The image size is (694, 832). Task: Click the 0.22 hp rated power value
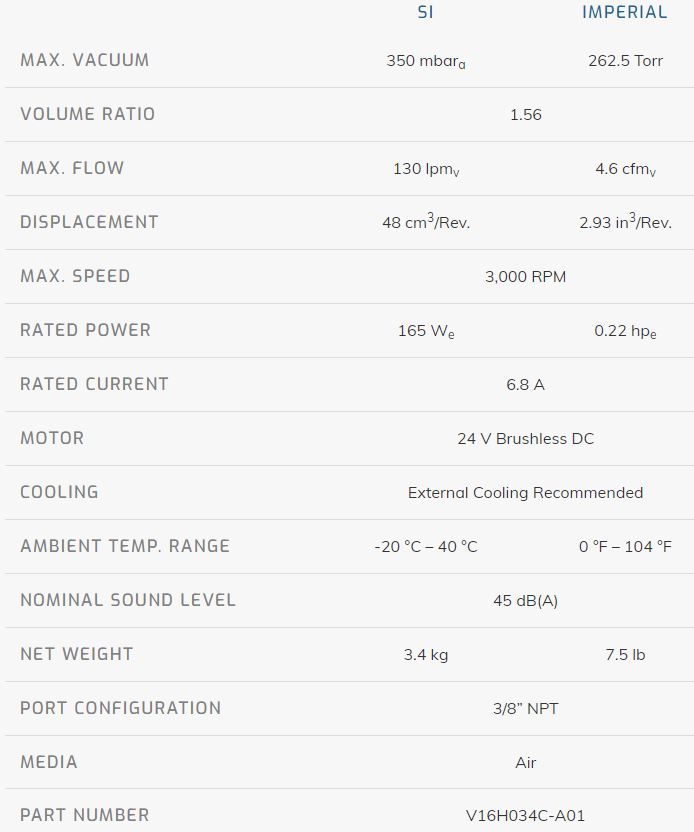[625, 331]
